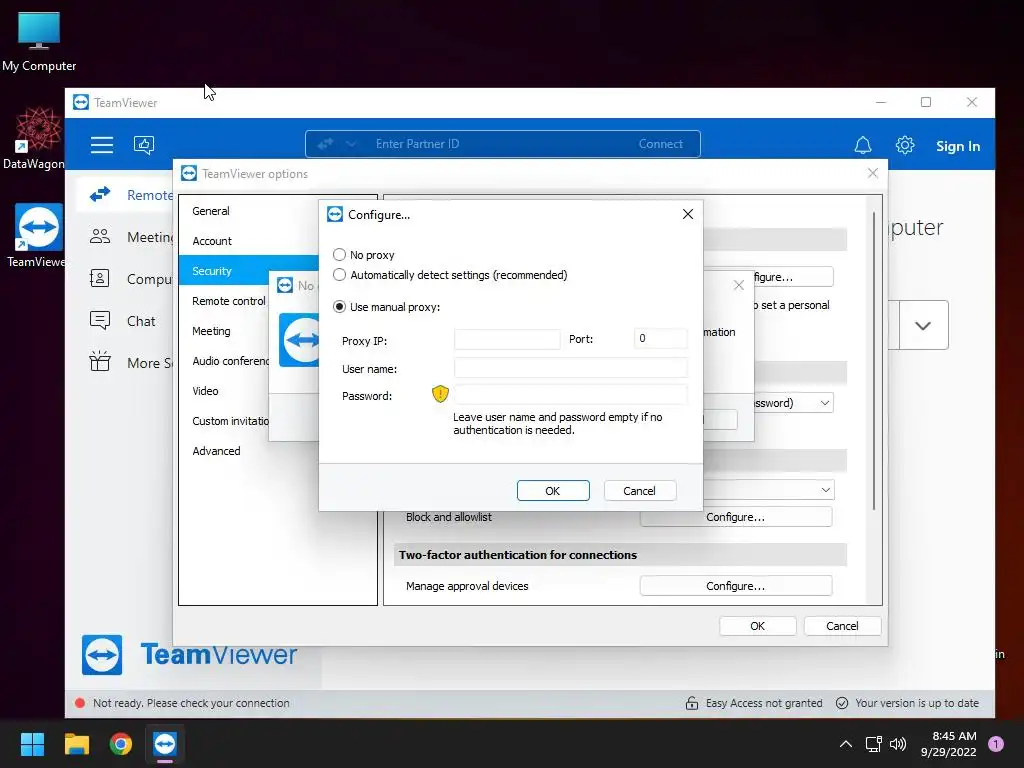The height and width of the screenshot is (768, 1024).
Task: Click network icon in system tray
Action: (x=873, y=744)
